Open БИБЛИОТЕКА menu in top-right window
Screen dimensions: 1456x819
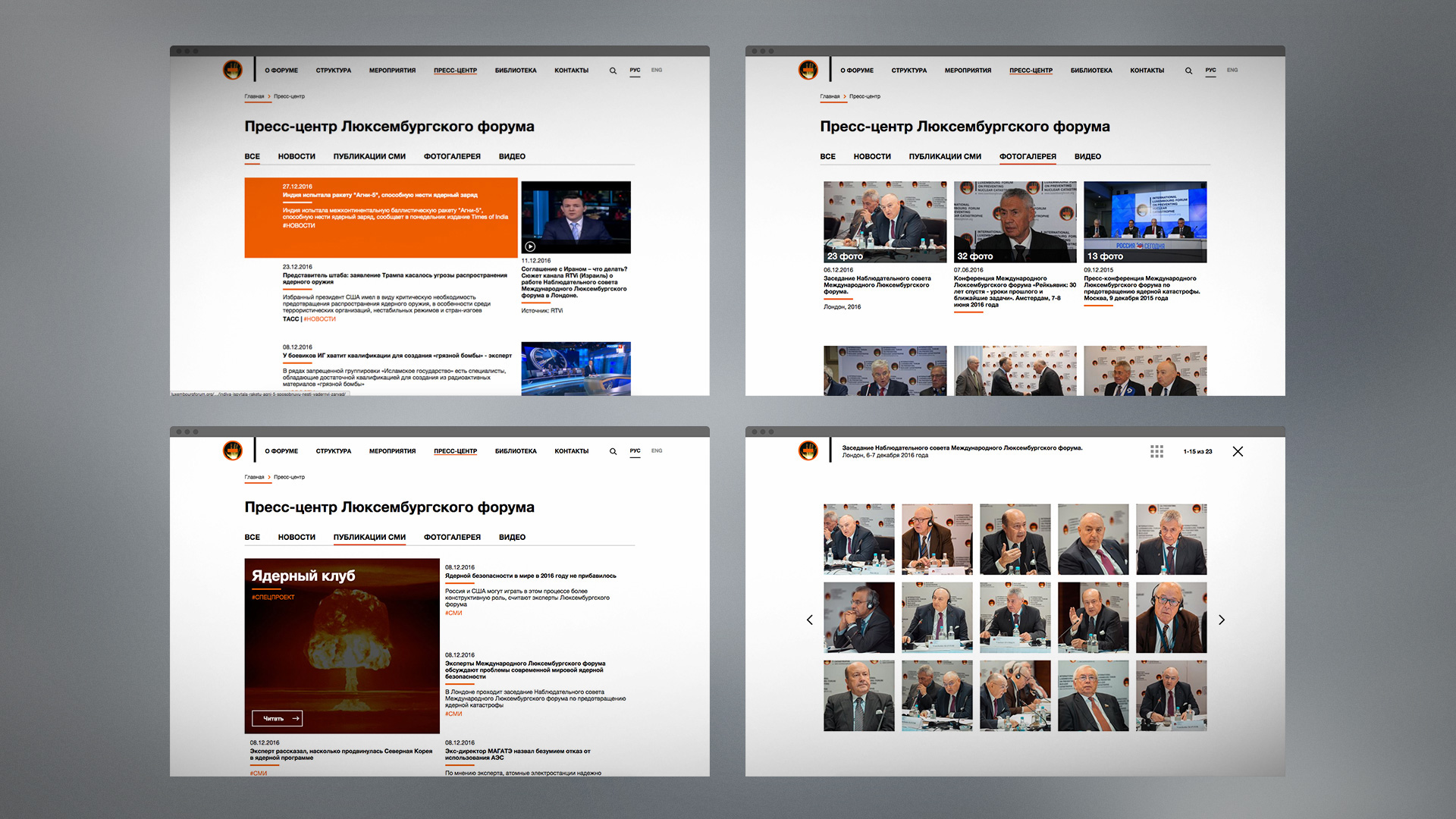tap(1091, 71)
